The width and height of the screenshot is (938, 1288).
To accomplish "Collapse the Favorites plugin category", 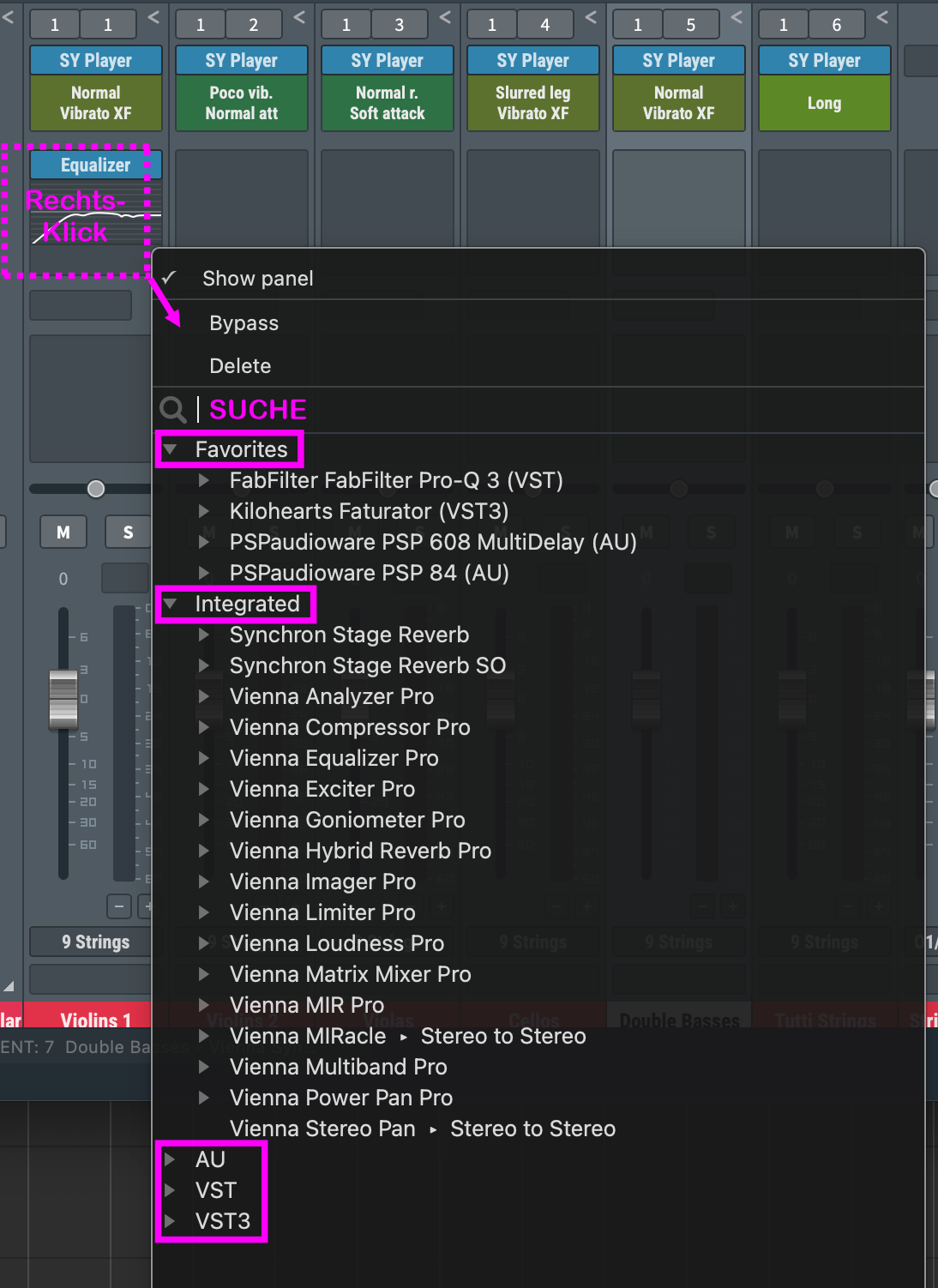I will click(171, 449).
